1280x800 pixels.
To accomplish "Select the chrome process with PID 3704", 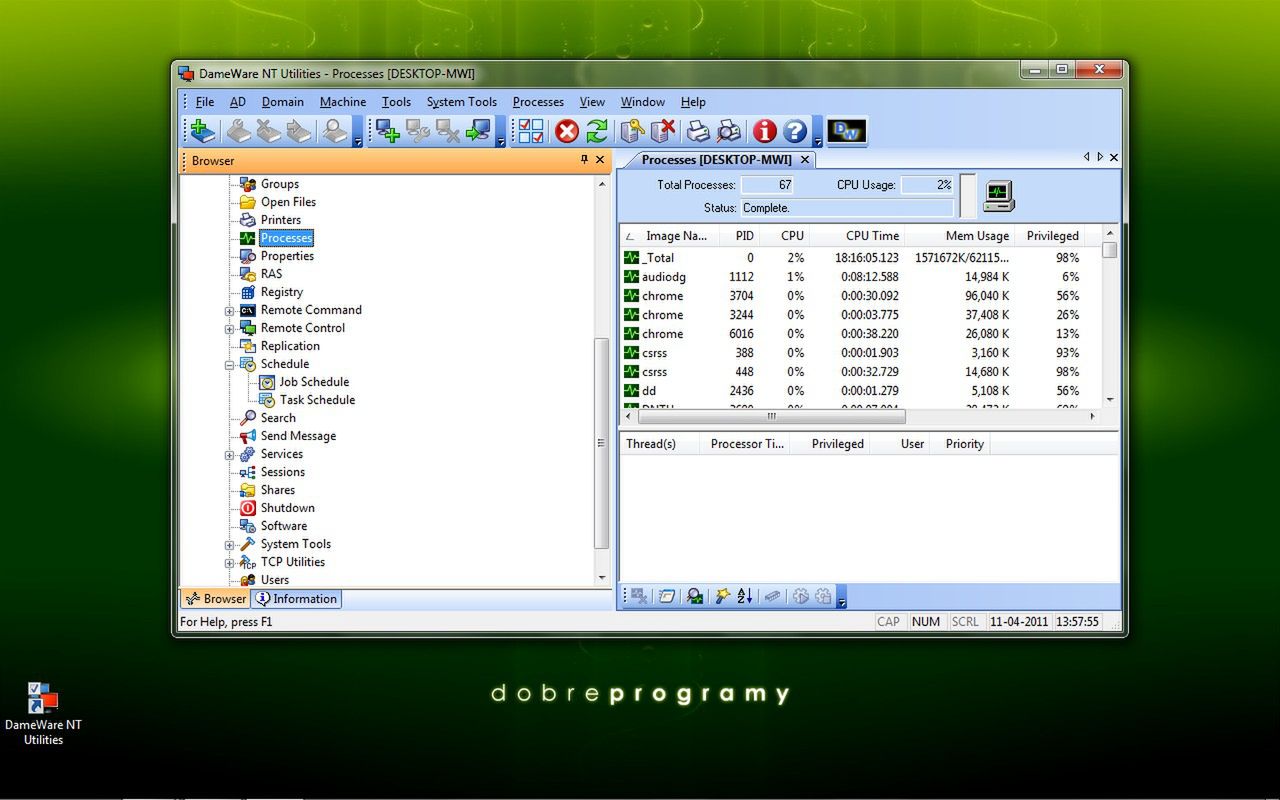I will [x=860, y=296].
